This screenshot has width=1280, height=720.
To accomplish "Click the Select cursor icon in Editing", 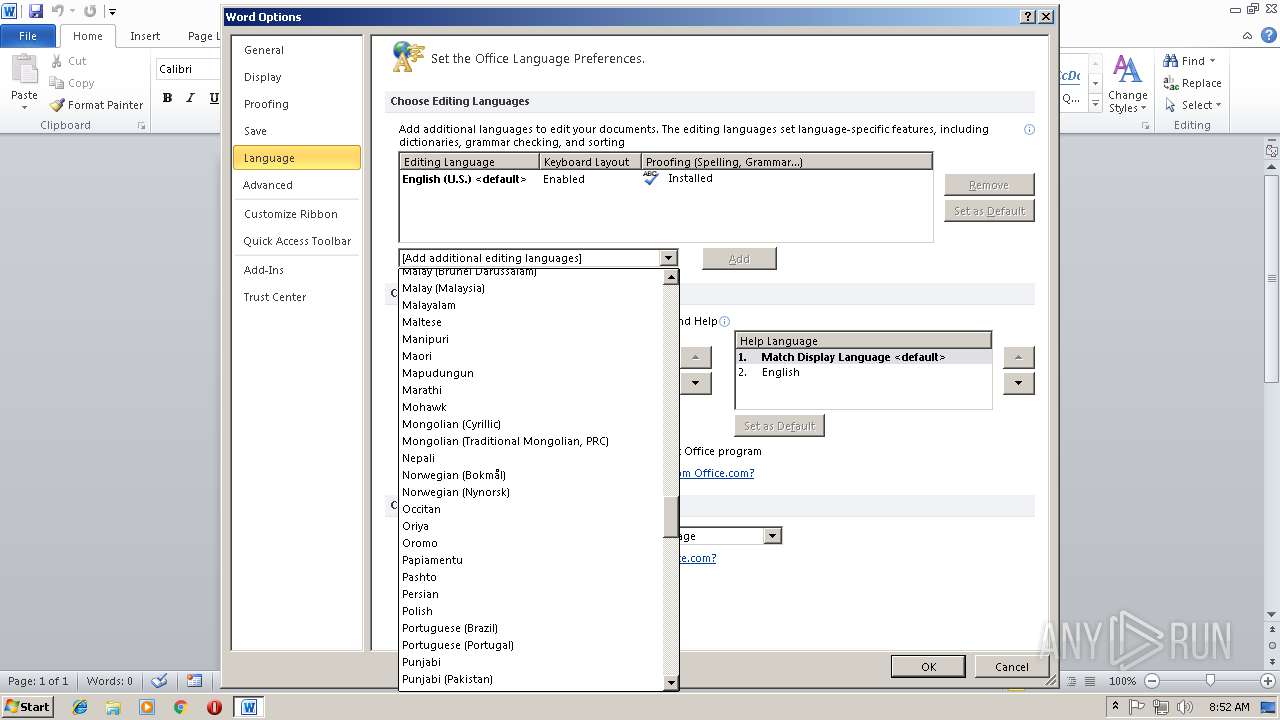I will pyautogui.click(x=1170, y=105).
